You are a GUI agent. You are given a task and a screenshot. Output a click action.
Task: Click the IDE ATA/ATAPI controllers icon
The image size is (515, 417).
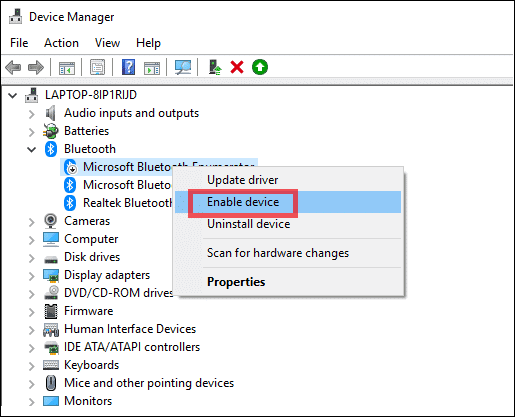(x=51, y=348)
